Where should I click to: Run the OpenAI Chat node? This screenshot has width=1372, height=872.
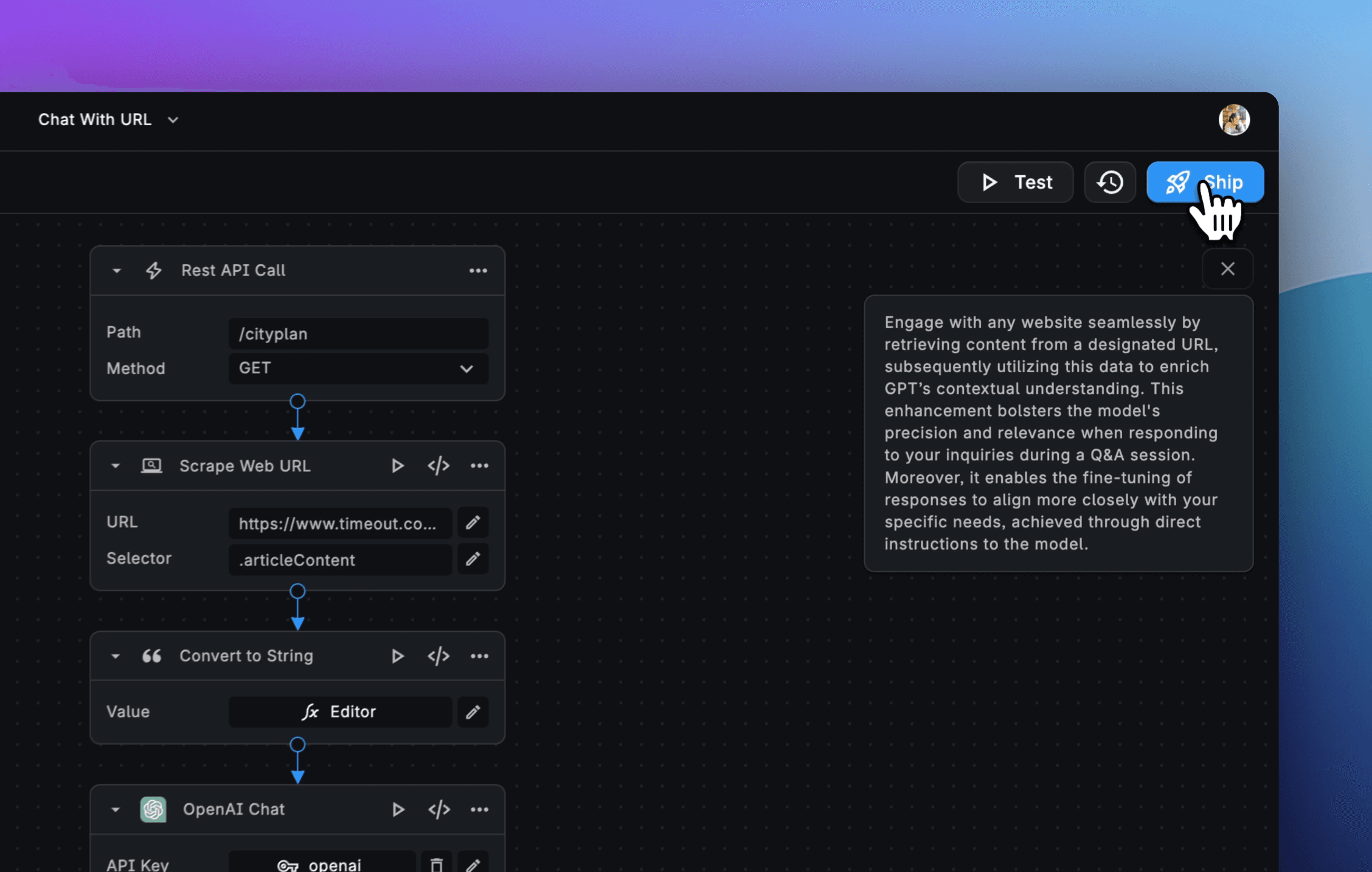pos(397,809)
